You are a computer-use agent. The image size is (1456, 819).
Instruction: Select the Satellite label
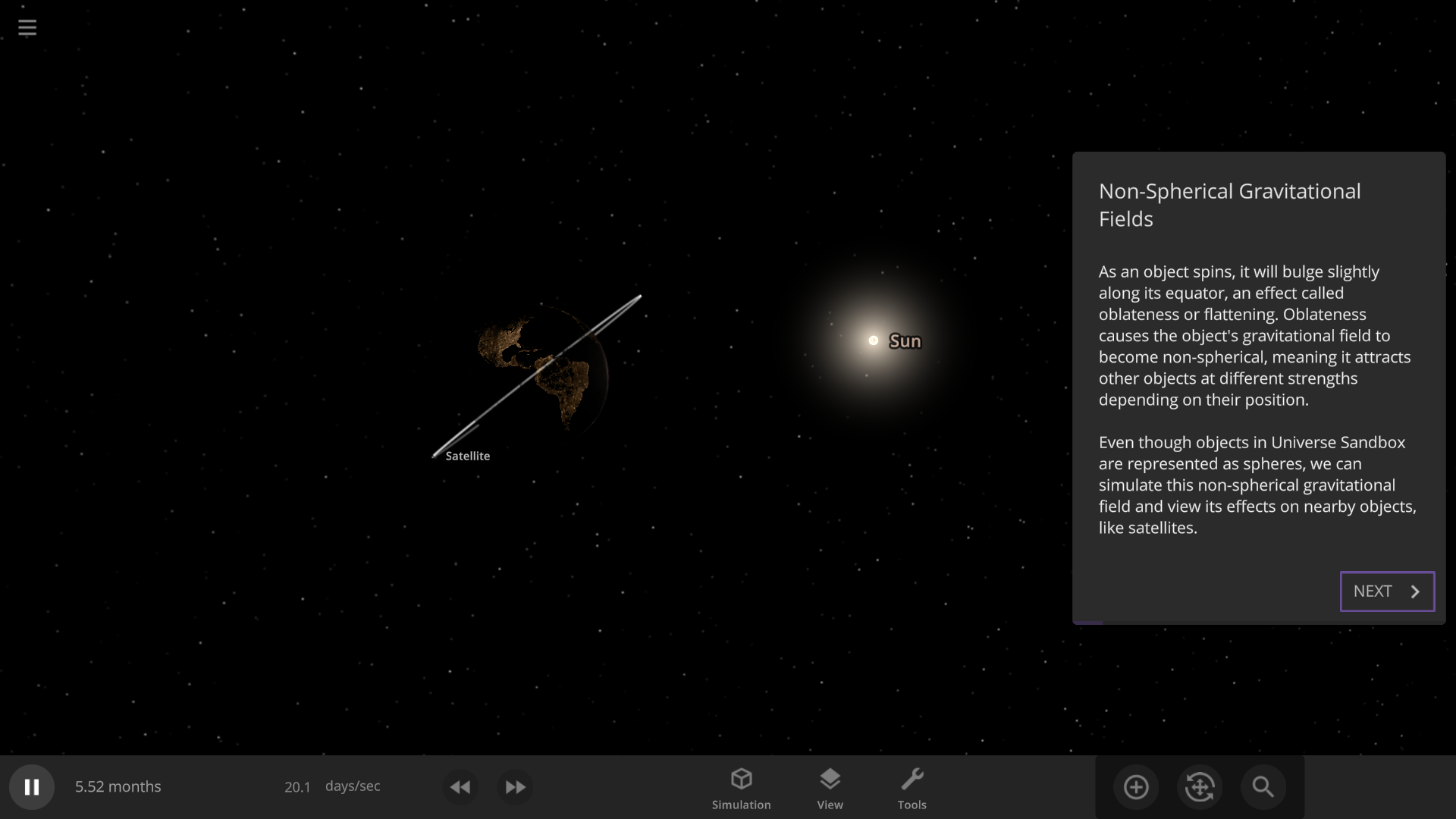(x=467, y=456)
